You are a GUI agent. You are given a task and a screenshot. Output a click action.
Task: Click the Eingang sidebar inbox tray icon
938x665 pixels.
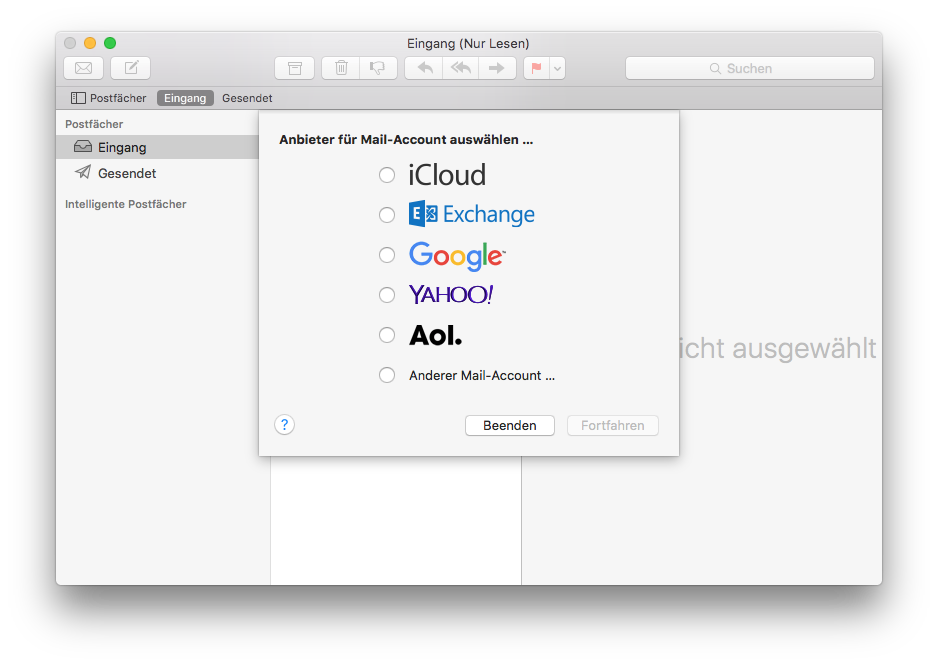83,147
